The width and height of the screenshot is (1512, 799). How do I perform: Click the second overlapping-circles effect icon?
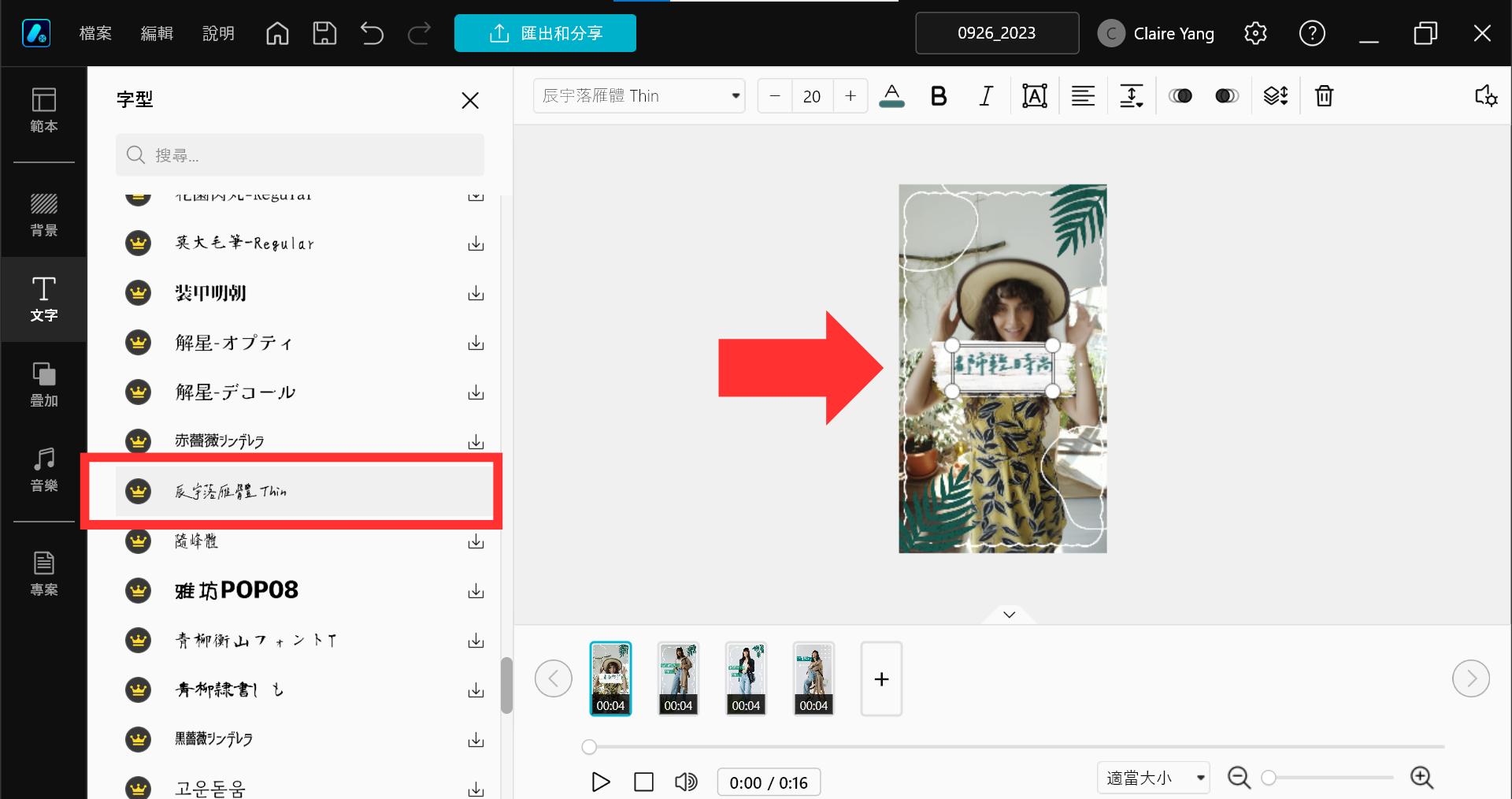tap(1227, 96)
